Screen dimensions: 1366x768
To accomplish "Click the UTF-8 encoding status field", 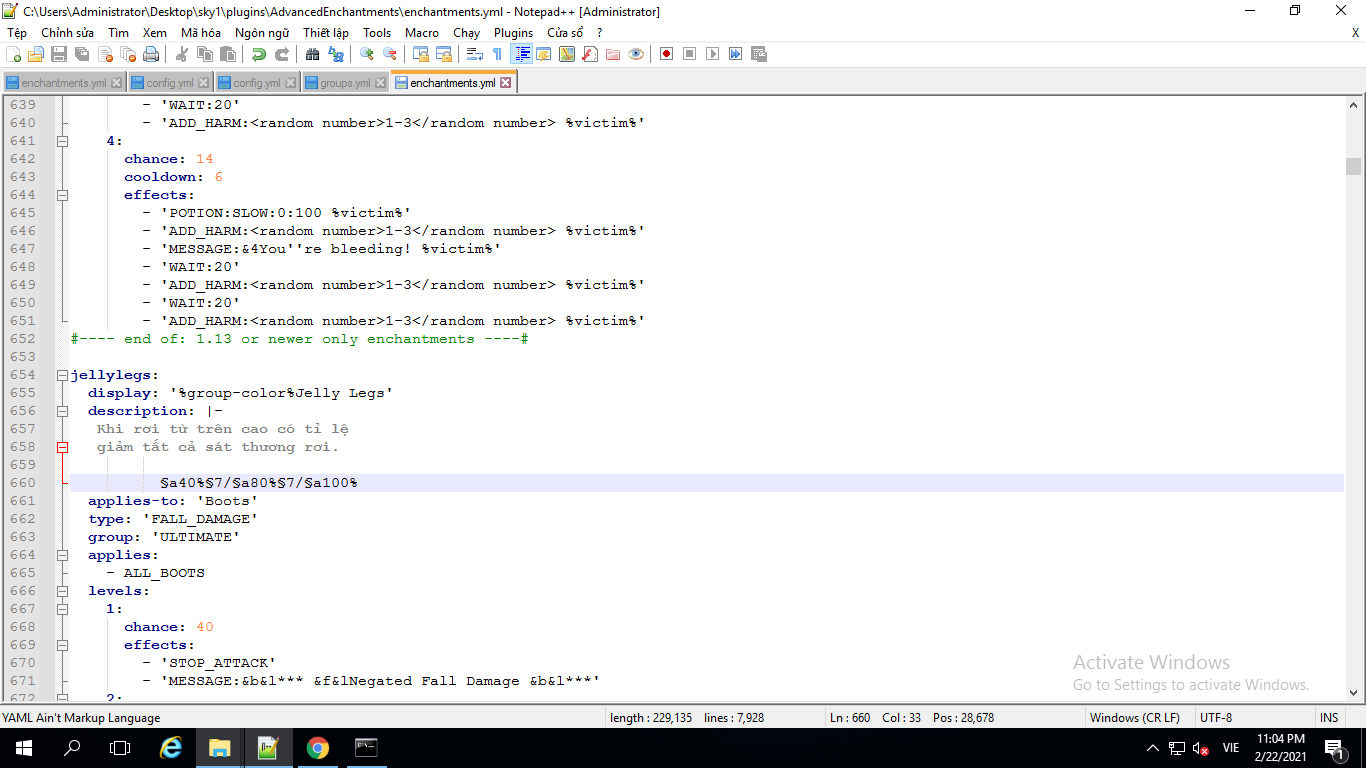I will coord(1216,718).
